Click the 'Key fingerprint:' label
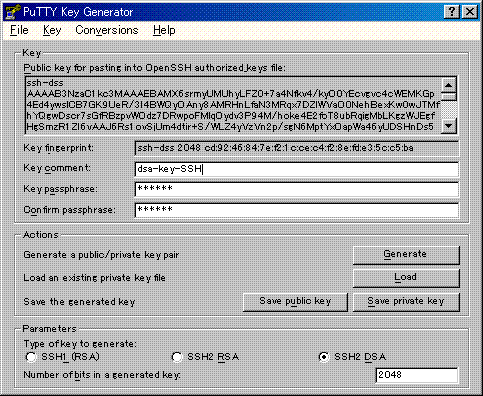Viewport: 483px width, 396px height. point(58,148)
